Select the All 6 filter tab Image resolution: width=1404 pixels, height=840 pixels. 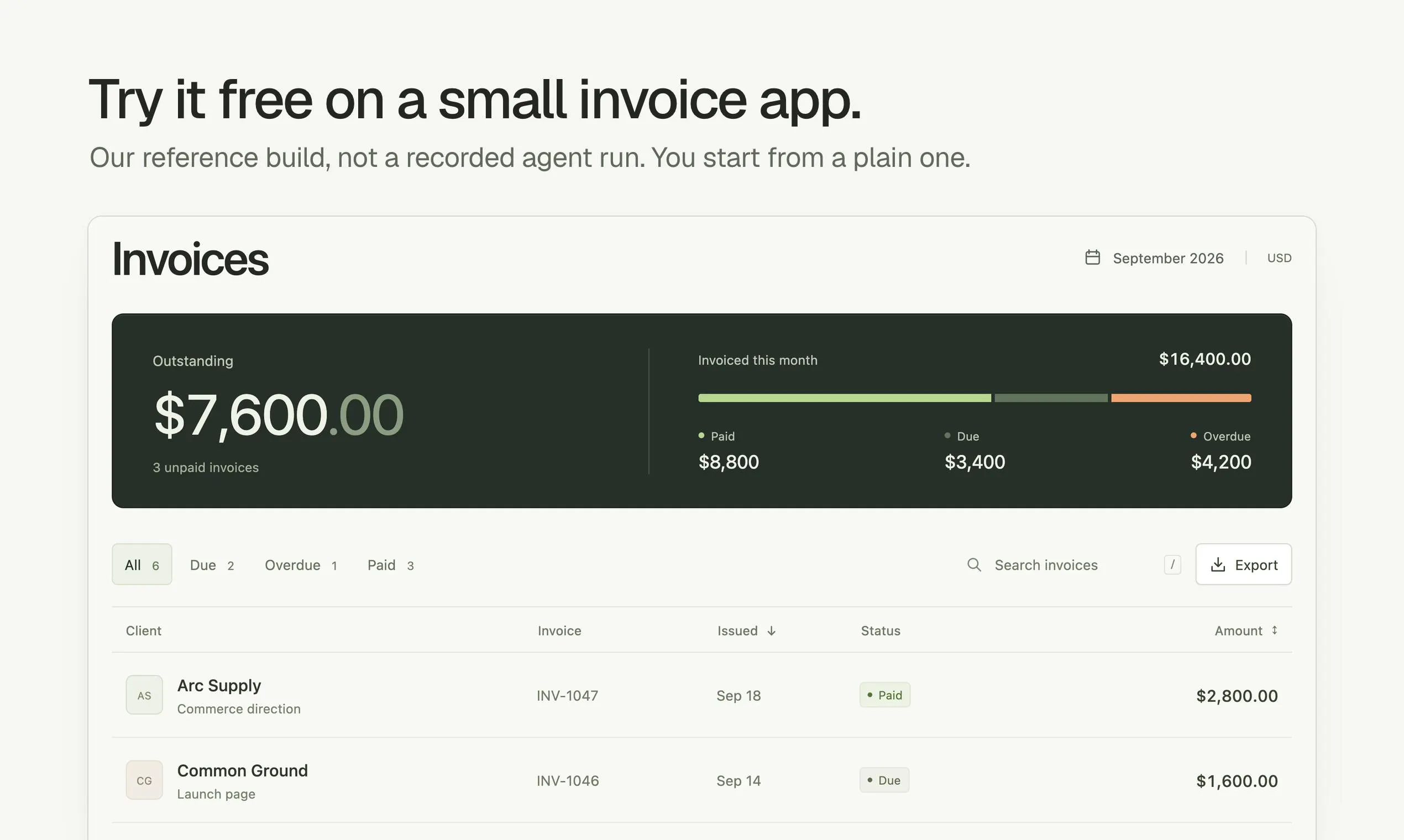click(x=142, y=564)
